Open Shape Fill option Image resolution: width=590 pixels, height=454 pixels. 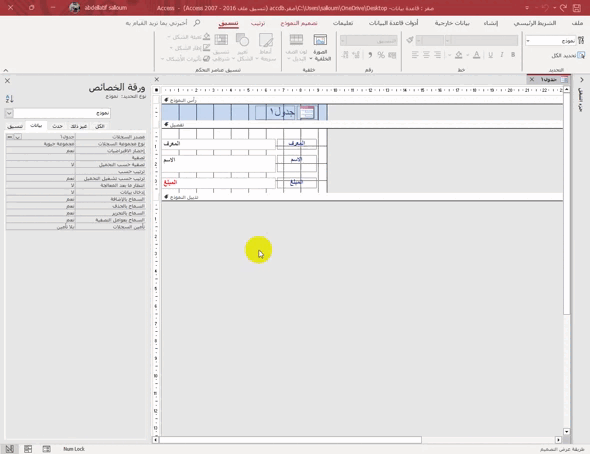[189, 37]
